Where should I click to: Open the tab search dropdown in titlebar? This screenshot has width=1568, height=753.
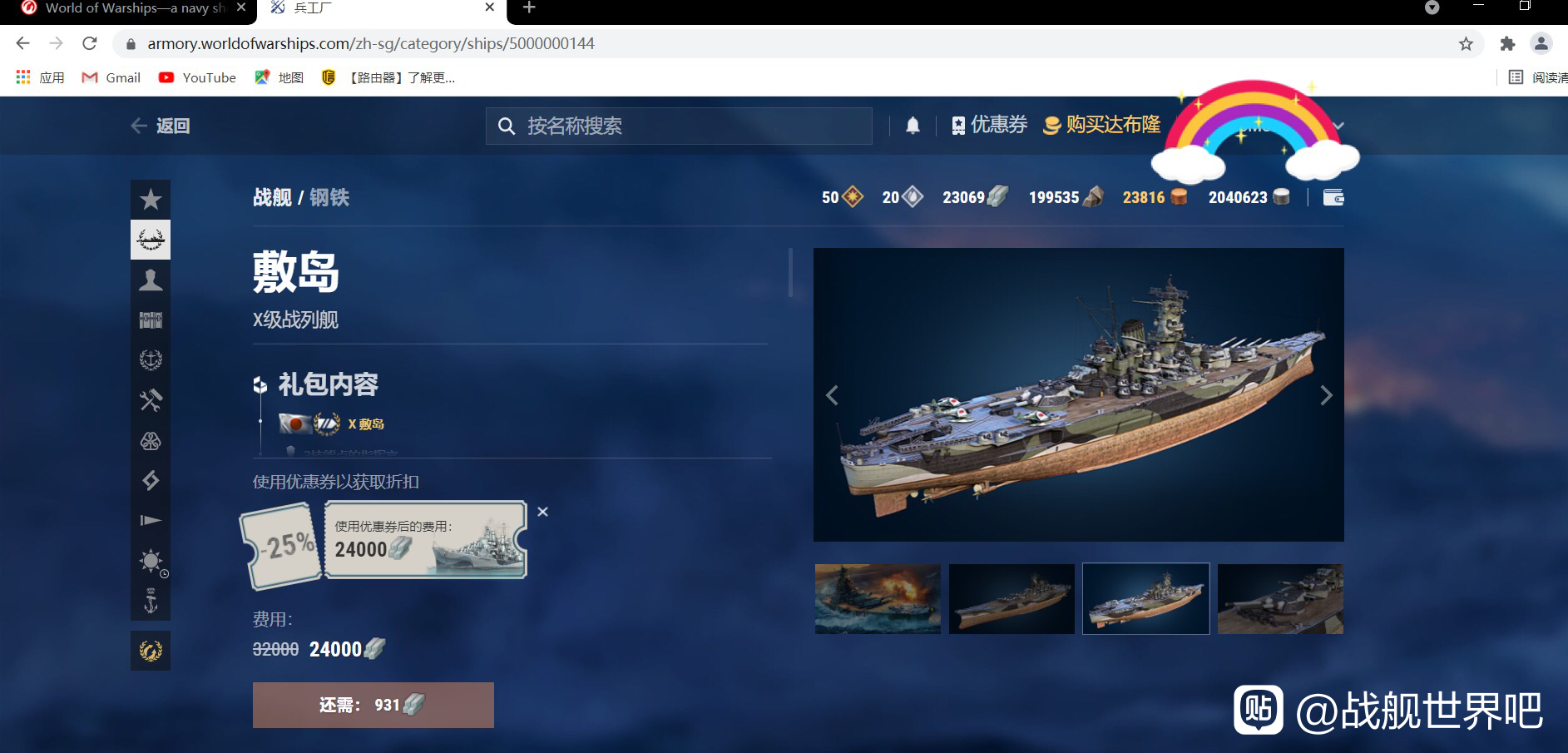tap(1432, 7)
